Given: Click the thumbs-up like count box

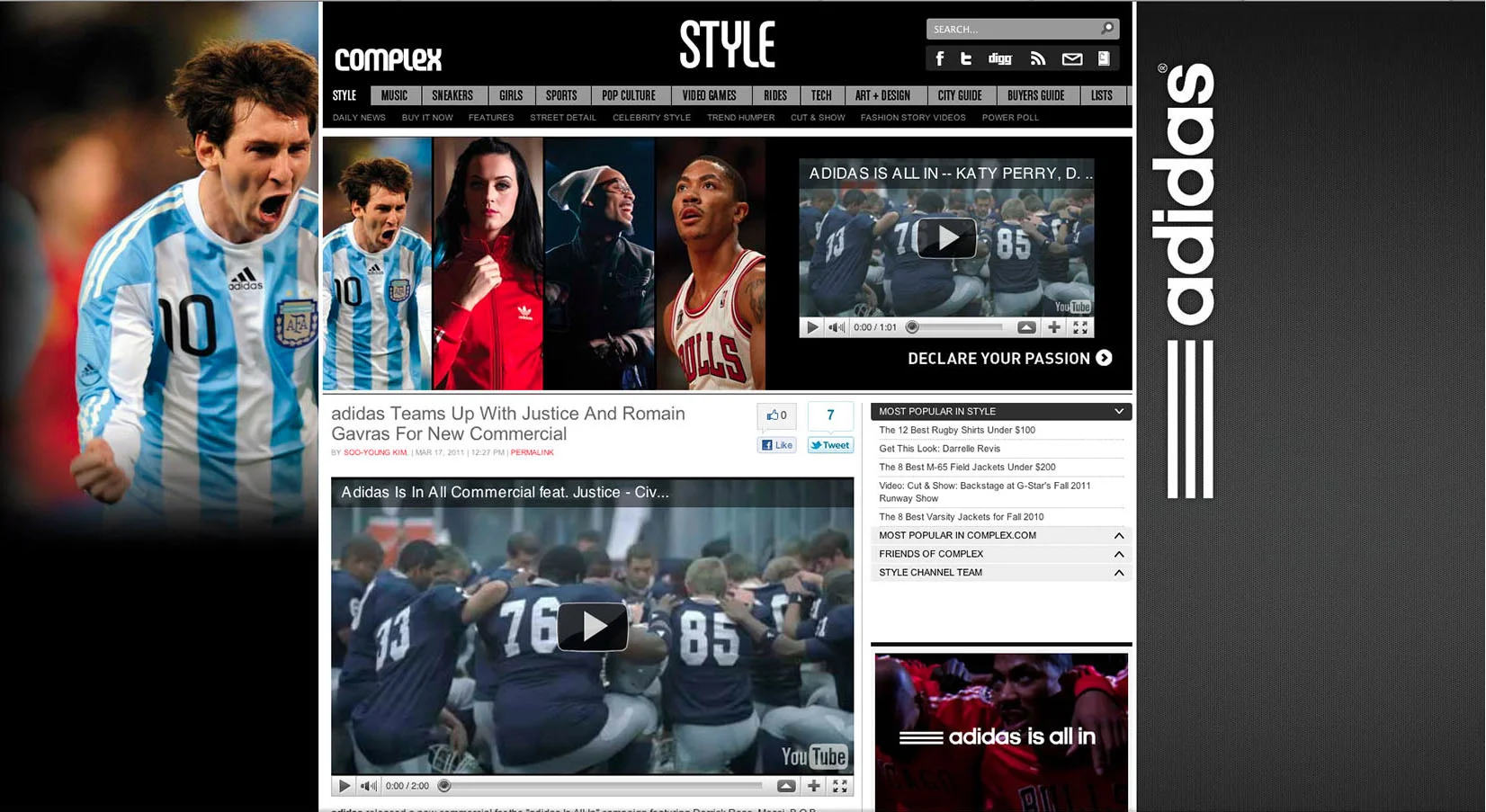Looking at the screenshot, I should pos(776,415).
